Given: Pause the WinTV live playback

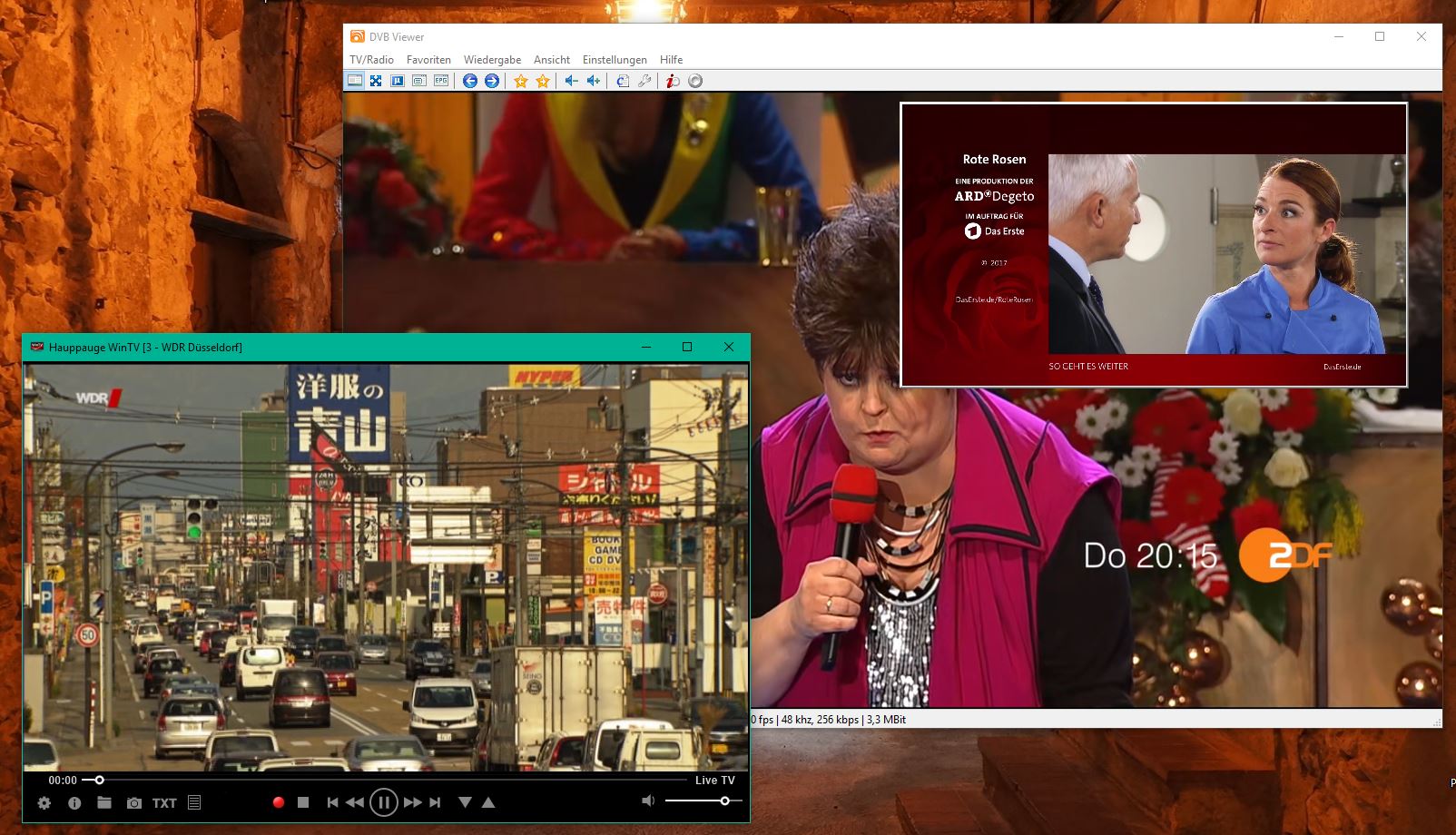Looking at the screenshot, I should 384,802.
